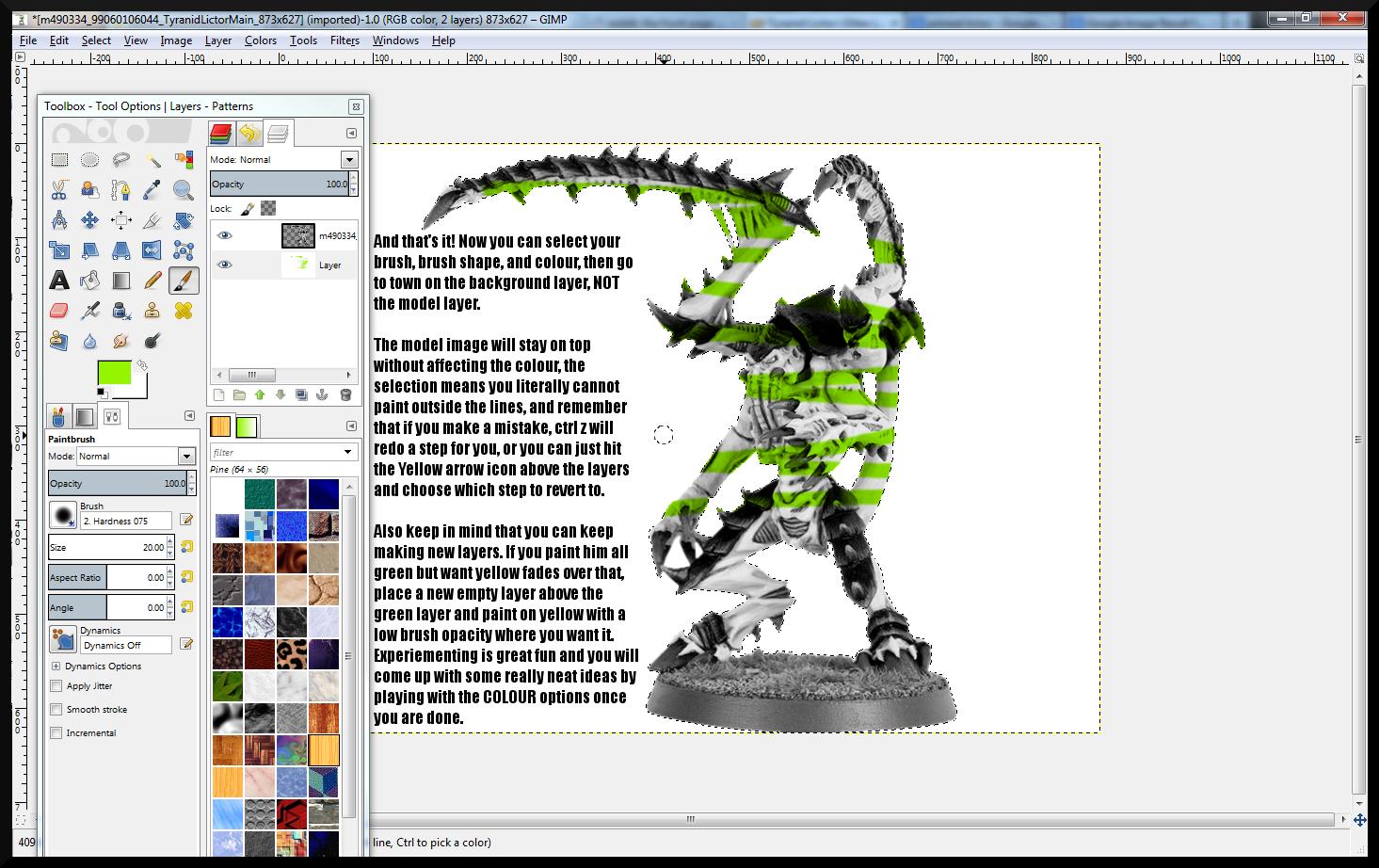The height and width of the screenshot is (868, 1379).
Task: Select the Paths pen tool
Action: click(x=120, y=190)
